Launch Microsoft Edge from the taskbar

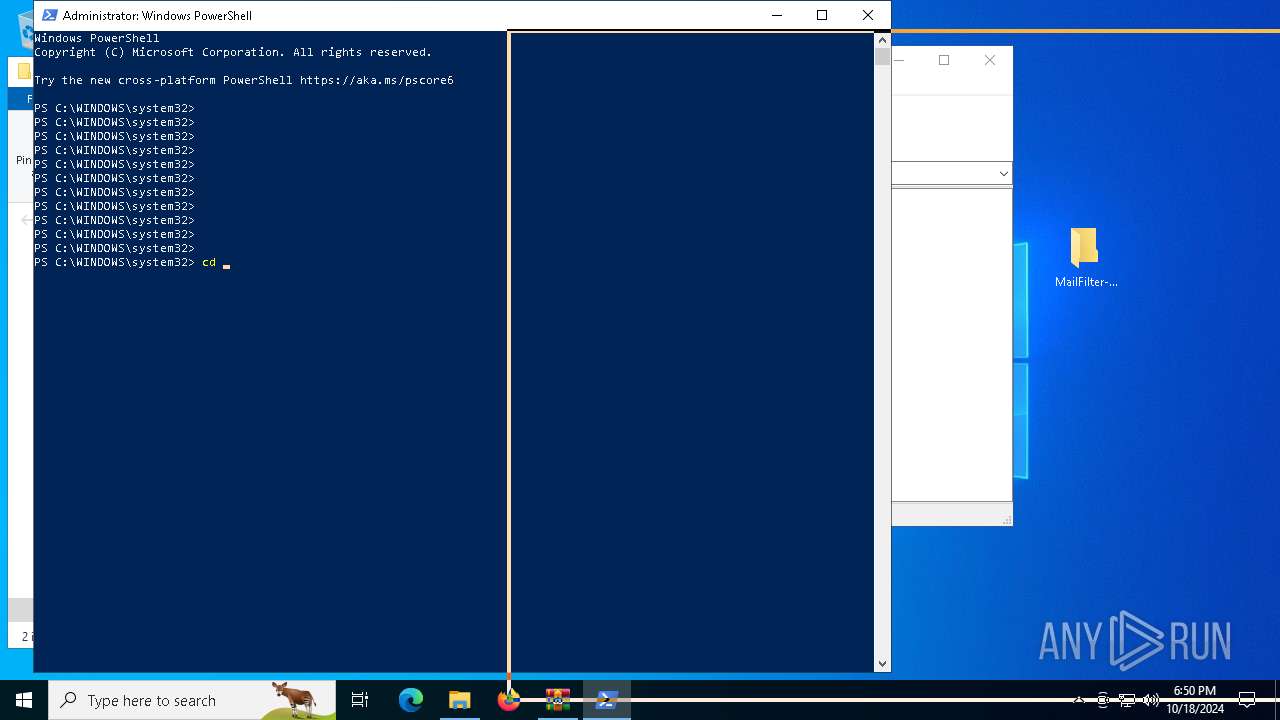[x=410, y=700]
